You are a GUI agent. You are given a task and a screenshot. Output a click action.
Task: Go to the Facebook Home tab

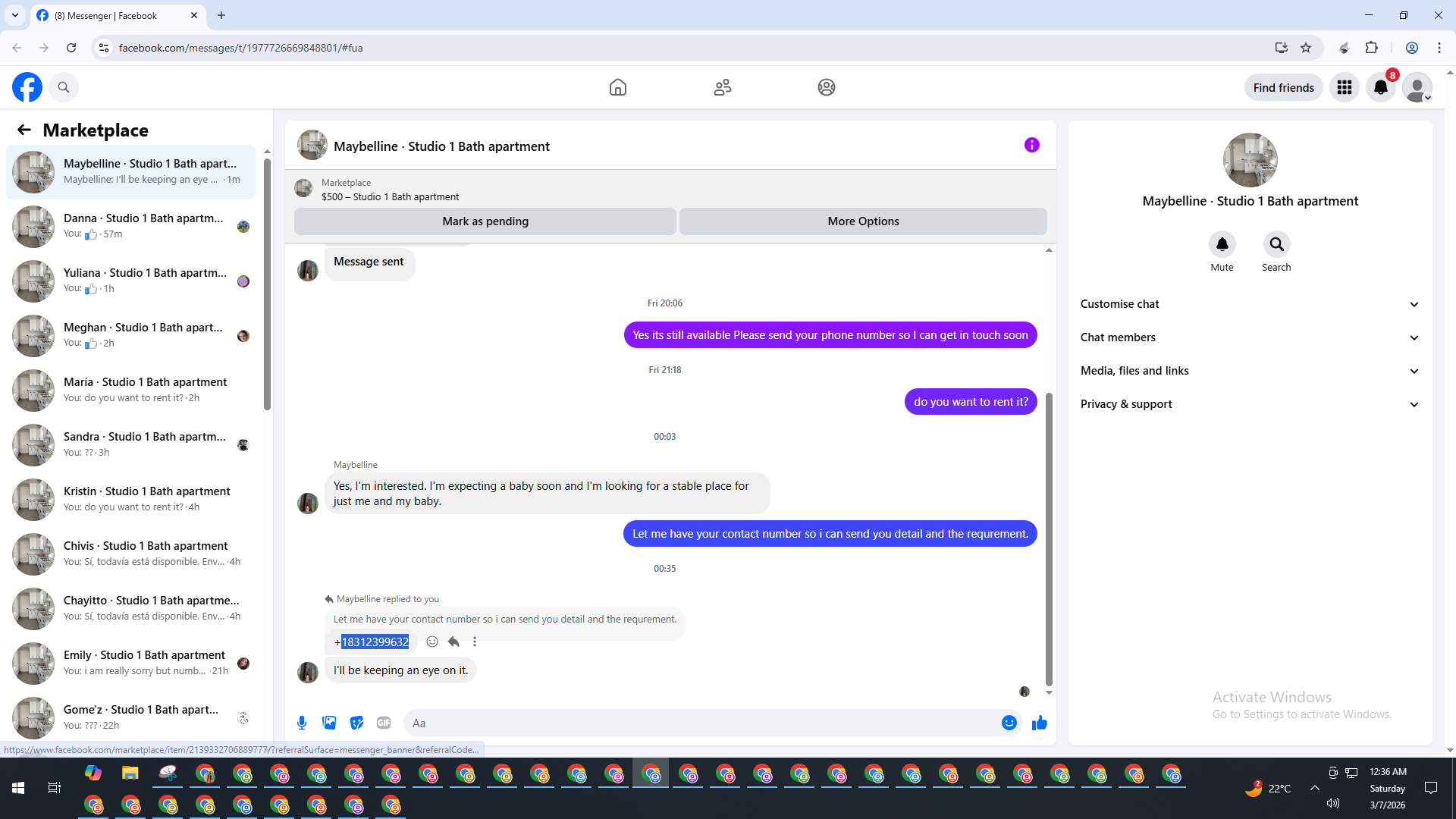(618, 87)
